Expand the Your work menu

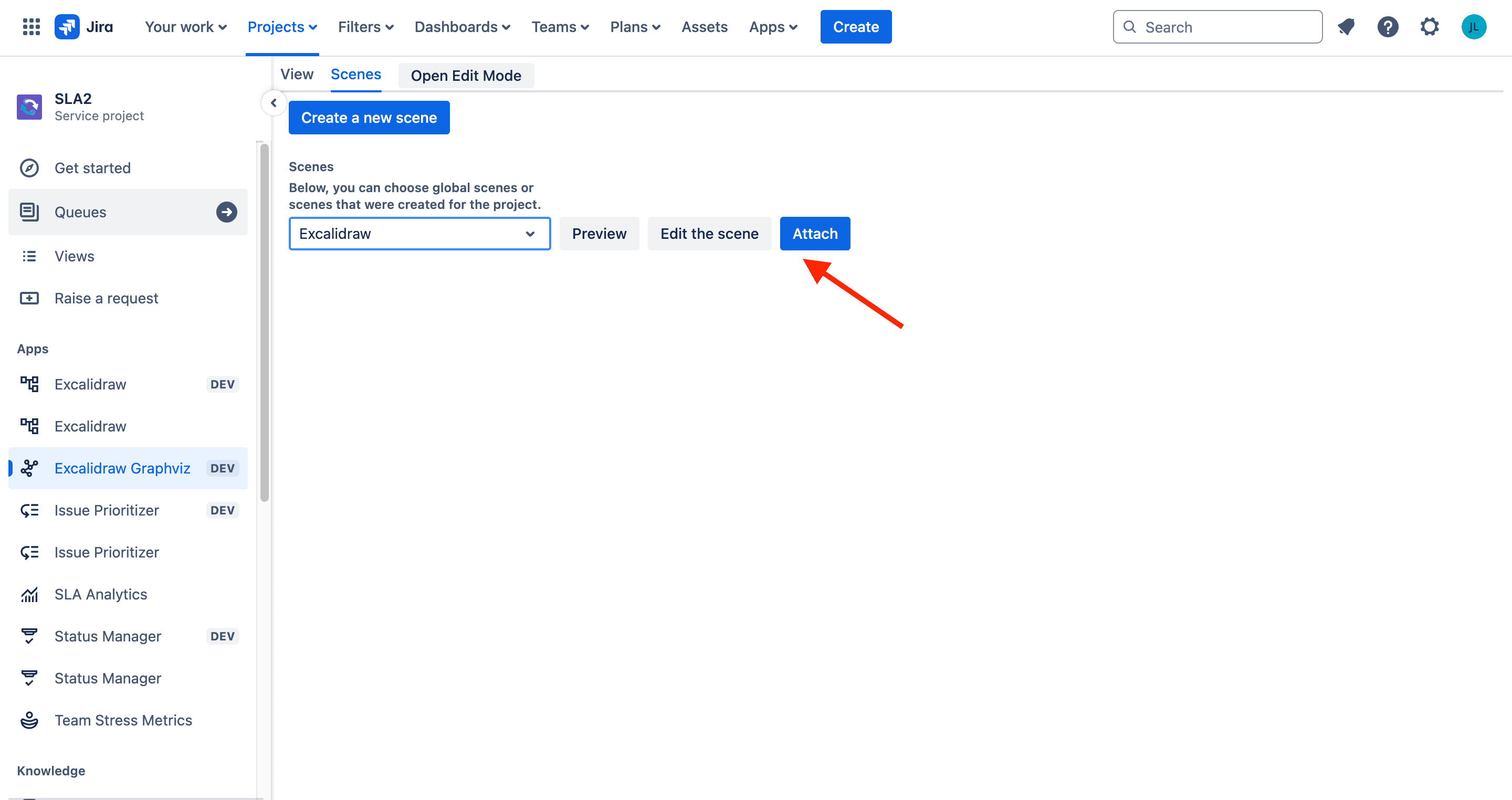[185, 27]
